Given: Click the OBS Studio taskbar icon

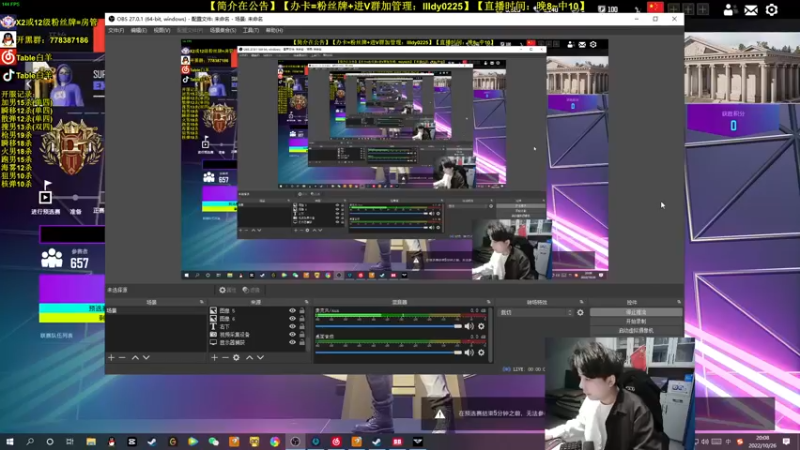Looking at the screenshot, I should (295, 442).
